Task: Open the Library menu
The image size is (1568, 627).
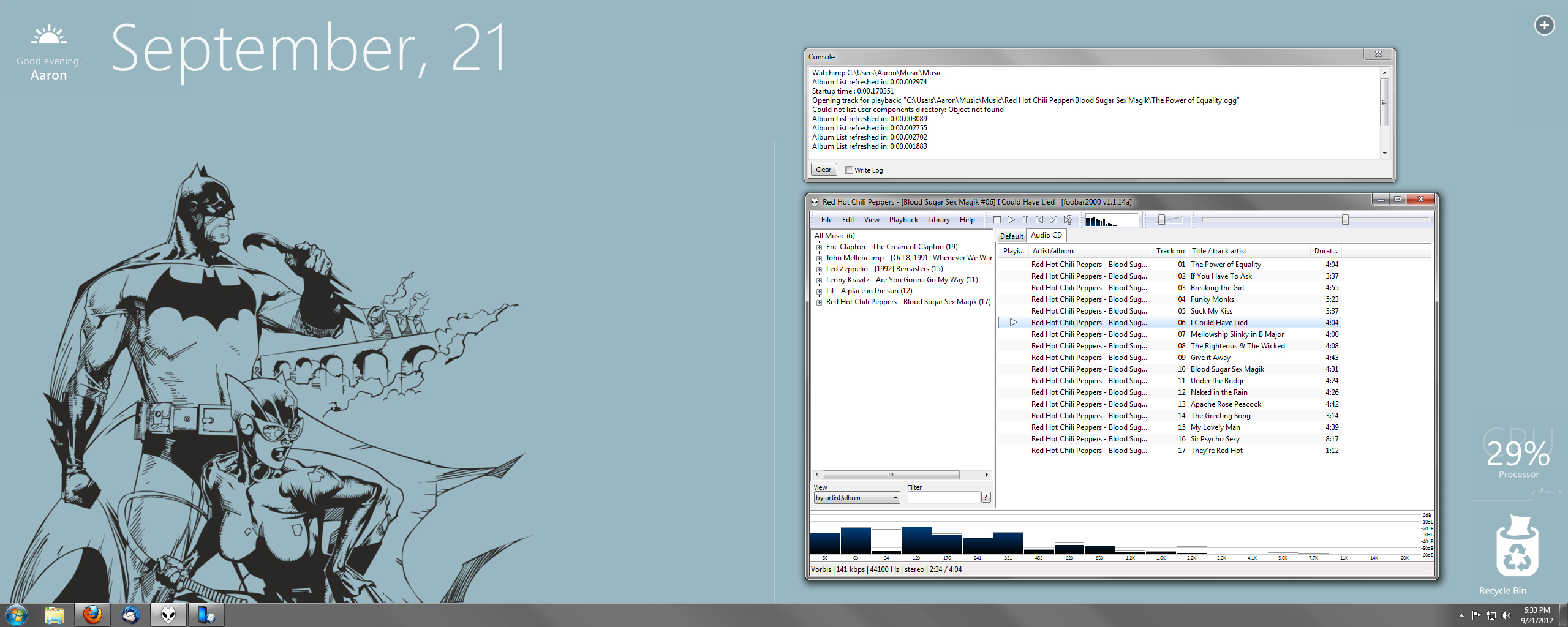Action: point(938,220)
